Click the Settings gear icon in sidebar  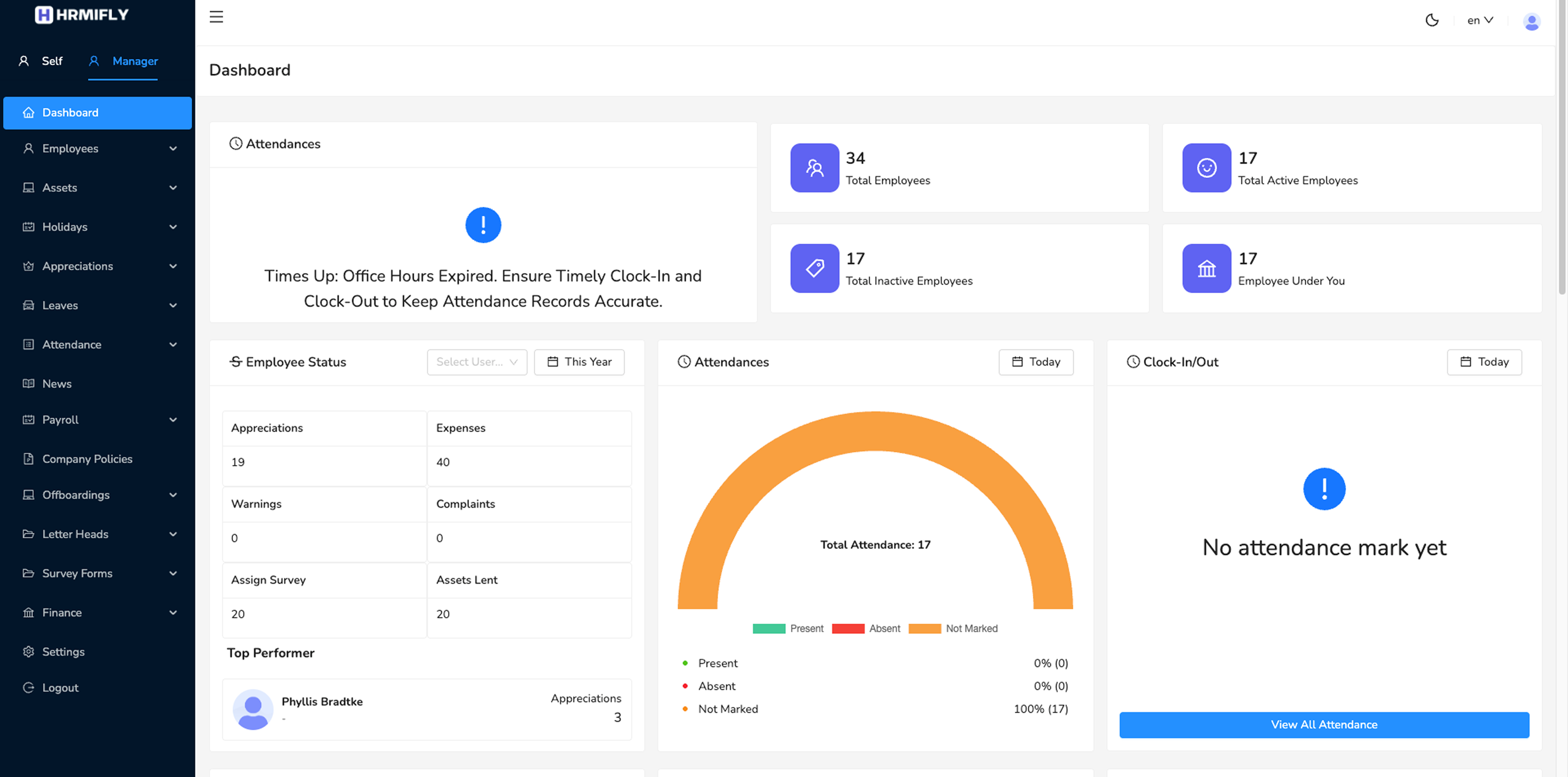tap(28, 651)
